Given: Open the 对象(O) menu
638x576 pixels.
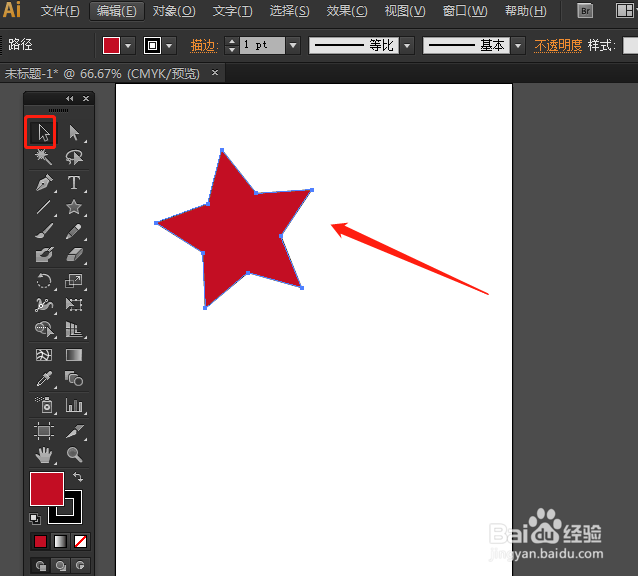Looking at the screenshot, I should coord(174,11).
